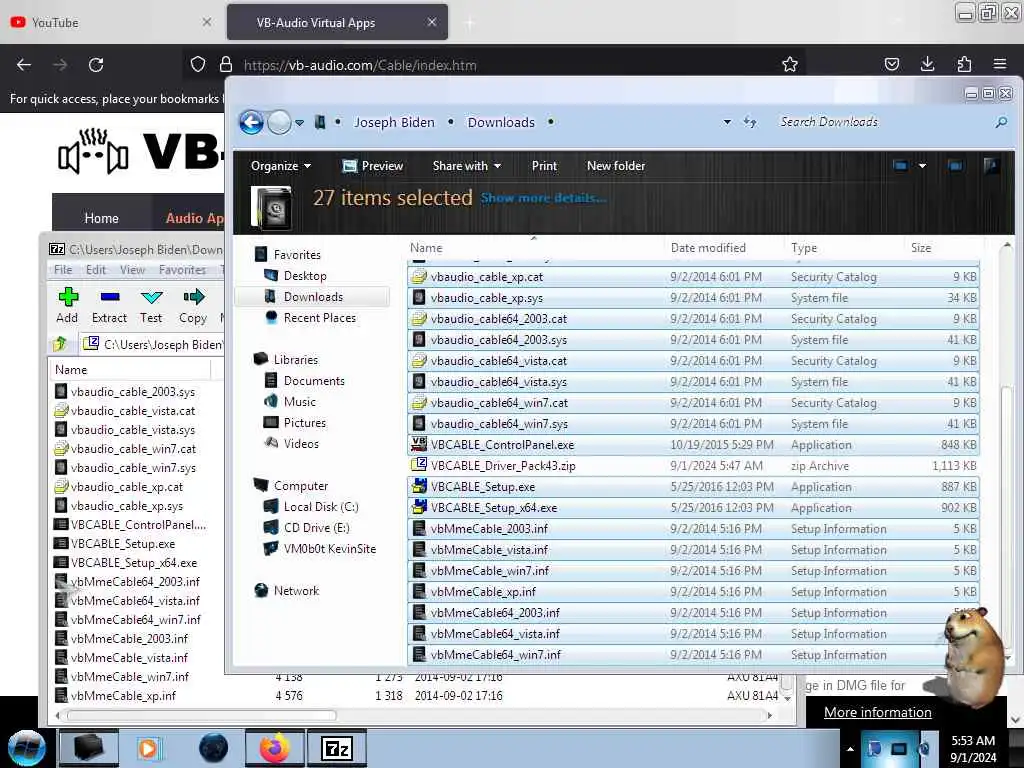Click New folder in Explorer
The width and height of the screenshot is (1024, 768).
616,166
